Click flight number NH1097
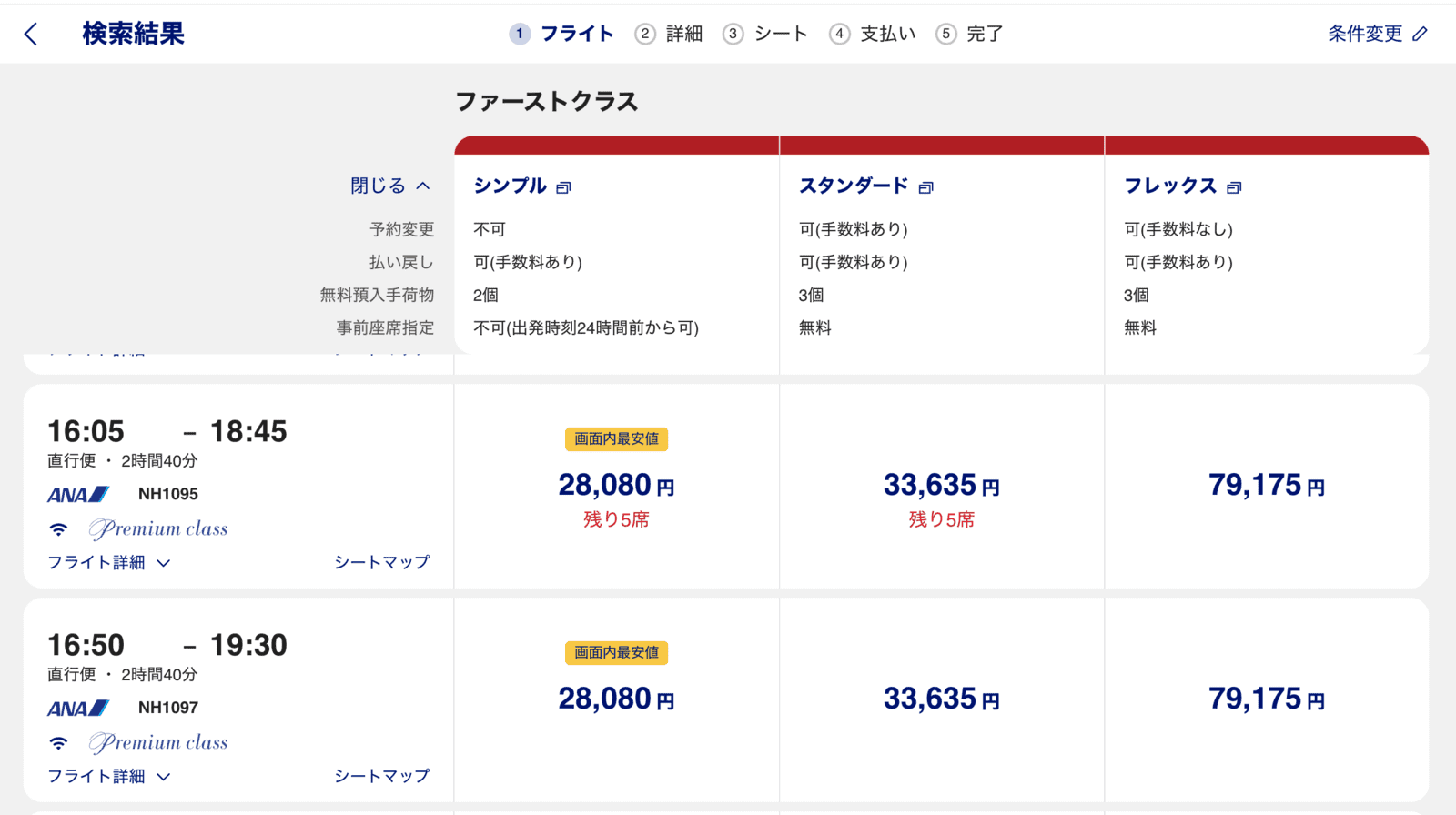The height and width of the screenshot is (815, 1456). 168,709
